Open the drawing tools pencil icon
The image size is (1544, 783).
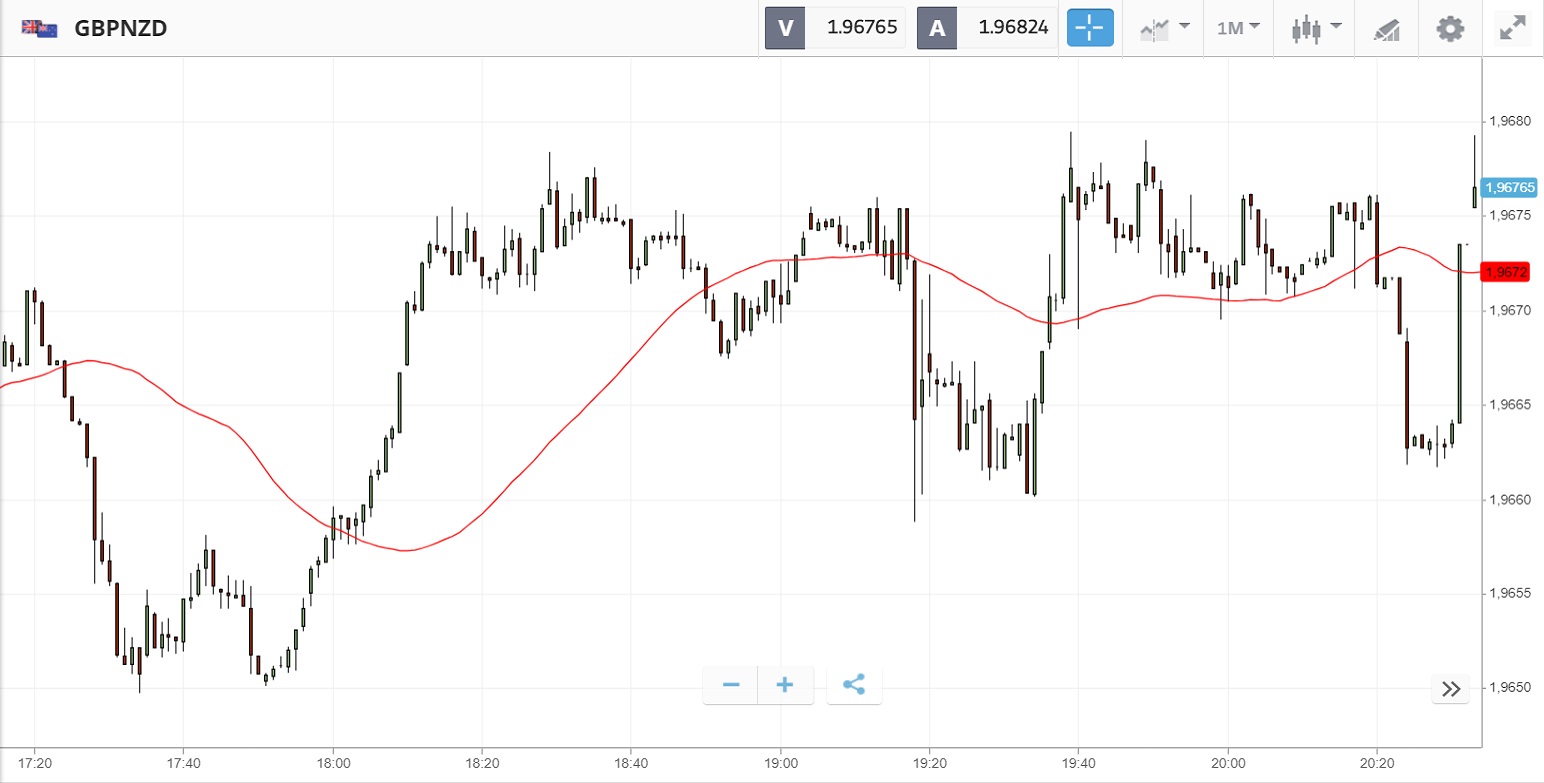tap(1387, 29)
